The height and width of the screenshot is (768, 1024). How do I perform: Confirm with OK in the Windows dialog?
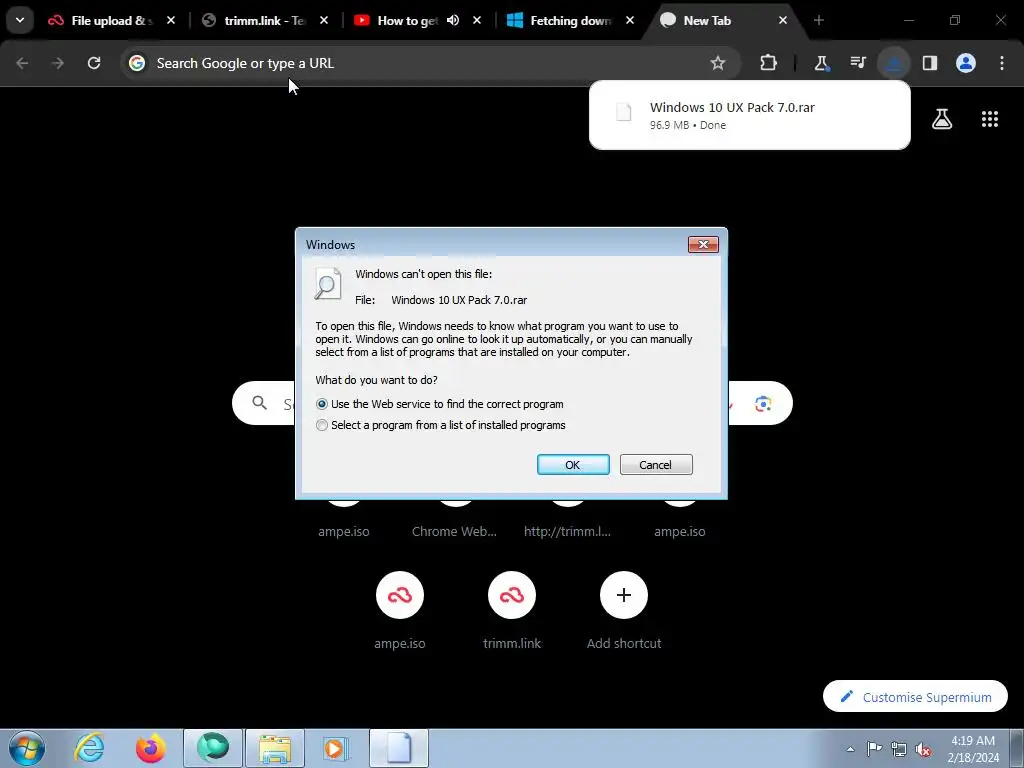point(573,465)
